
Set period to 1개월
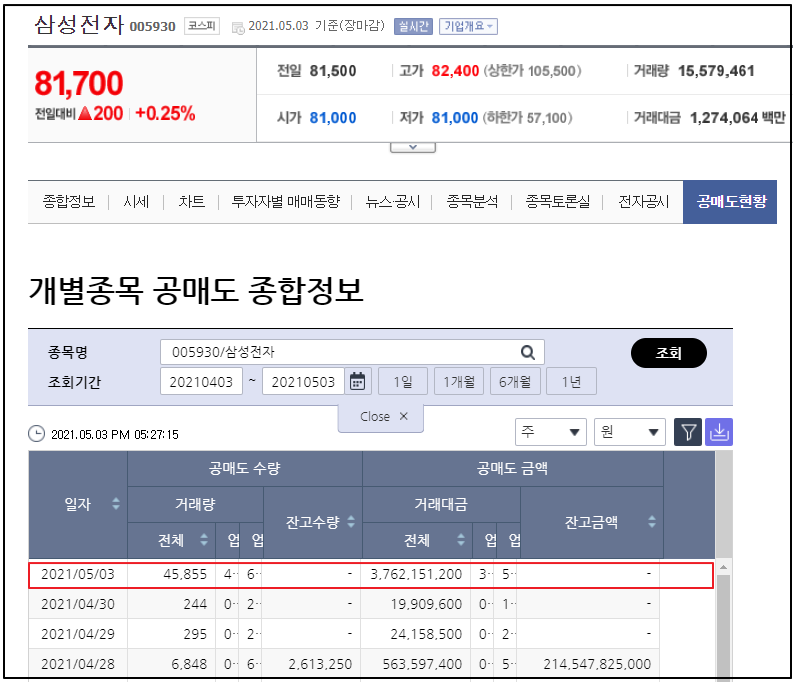[459, 381]
